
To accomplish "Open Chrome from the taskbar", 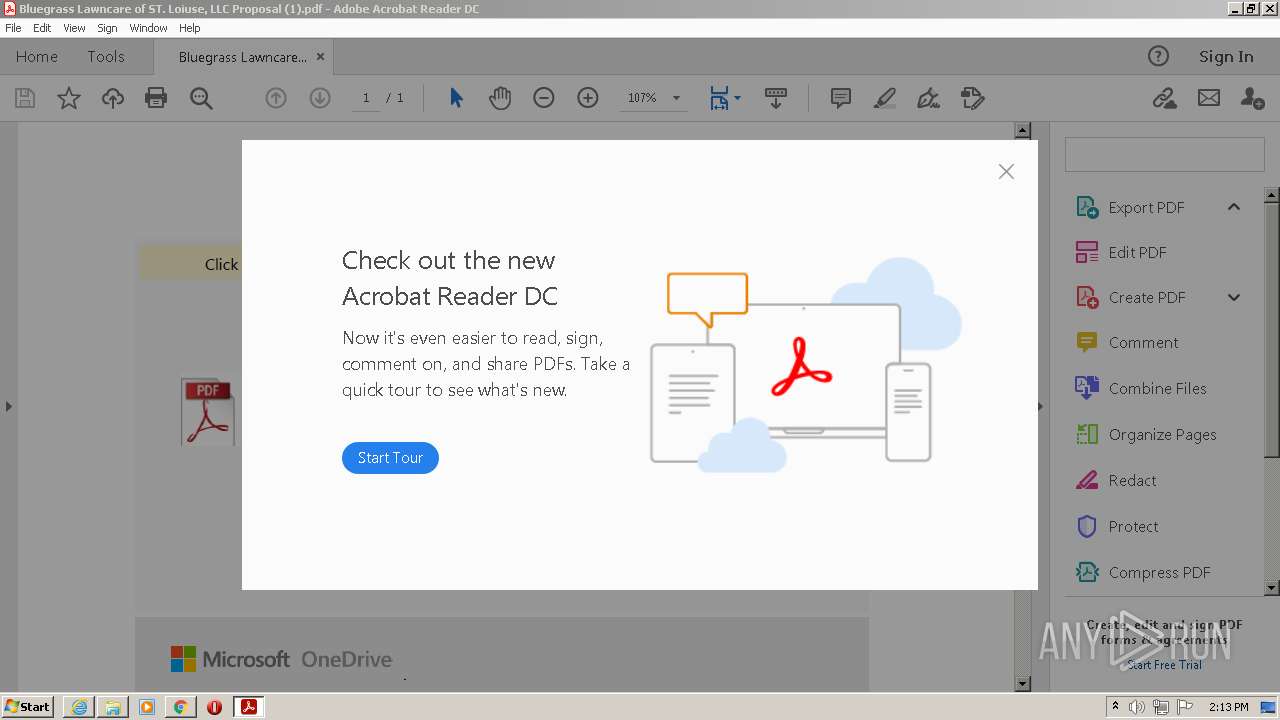I will (x=180, y=707).
